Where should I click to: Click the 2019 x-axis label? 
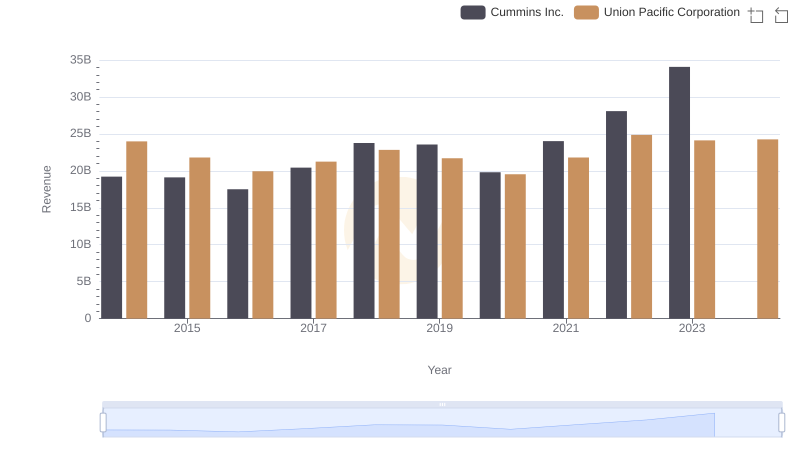tap(439, 328)
